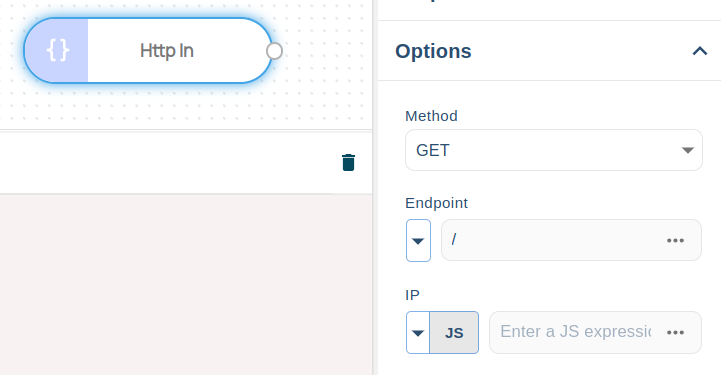
Task: Collapse the Options section with the chevron
Action: point(700,51)
